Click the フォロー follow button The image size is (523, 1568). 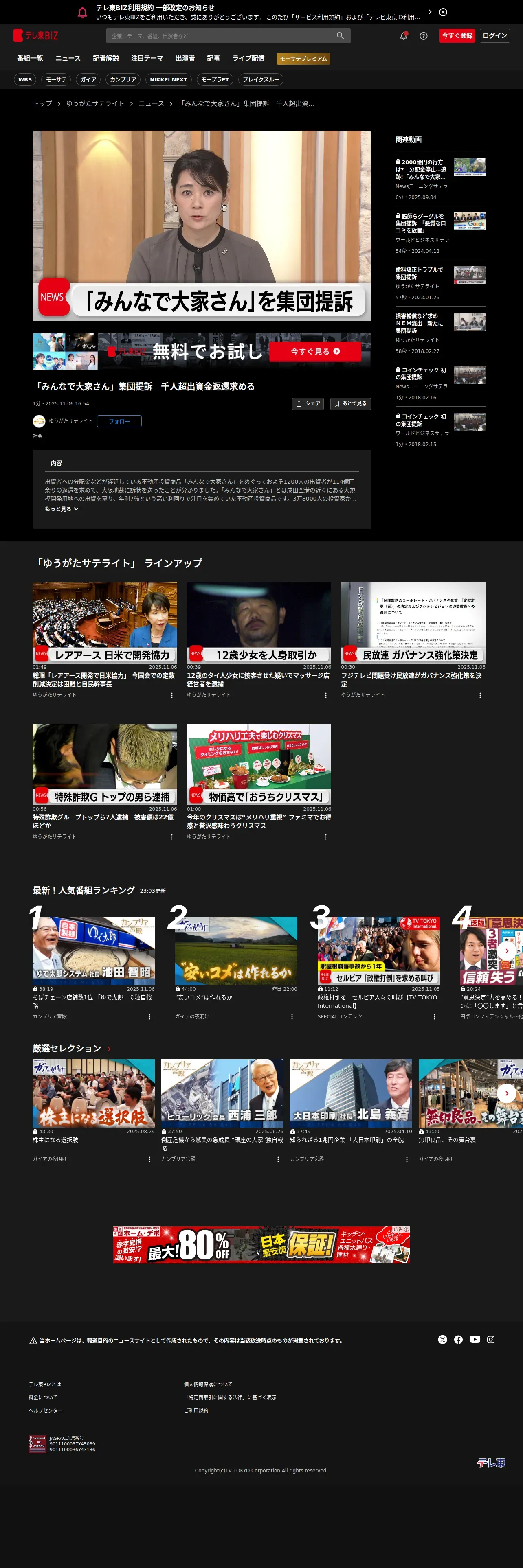click(x=119, y=421)
